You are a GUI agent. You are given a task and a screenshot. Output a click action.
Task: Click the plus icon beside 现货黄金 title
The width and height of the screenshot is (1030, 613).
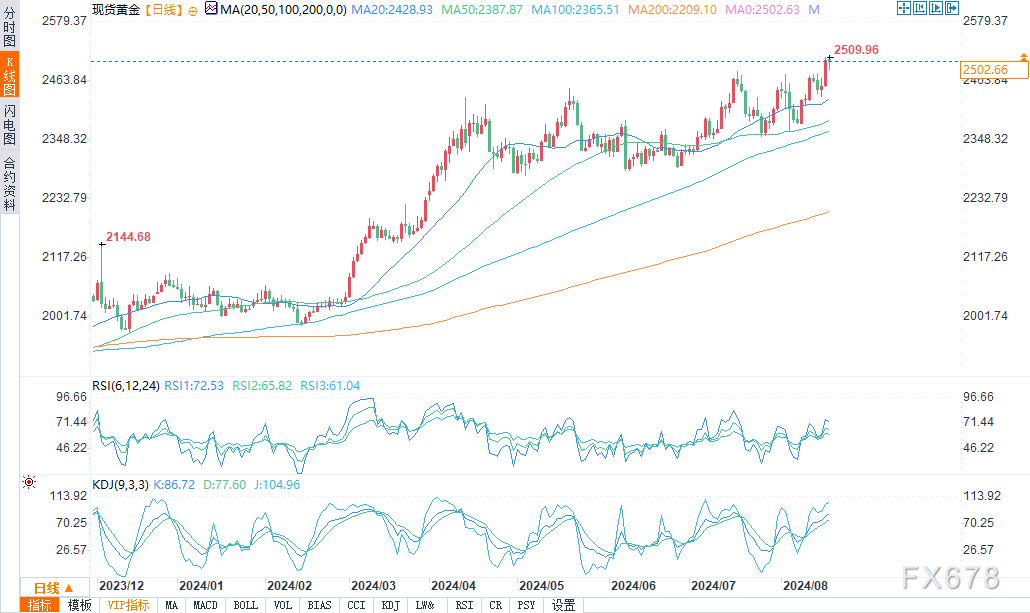pyautogui.click(x=193, y=9)
